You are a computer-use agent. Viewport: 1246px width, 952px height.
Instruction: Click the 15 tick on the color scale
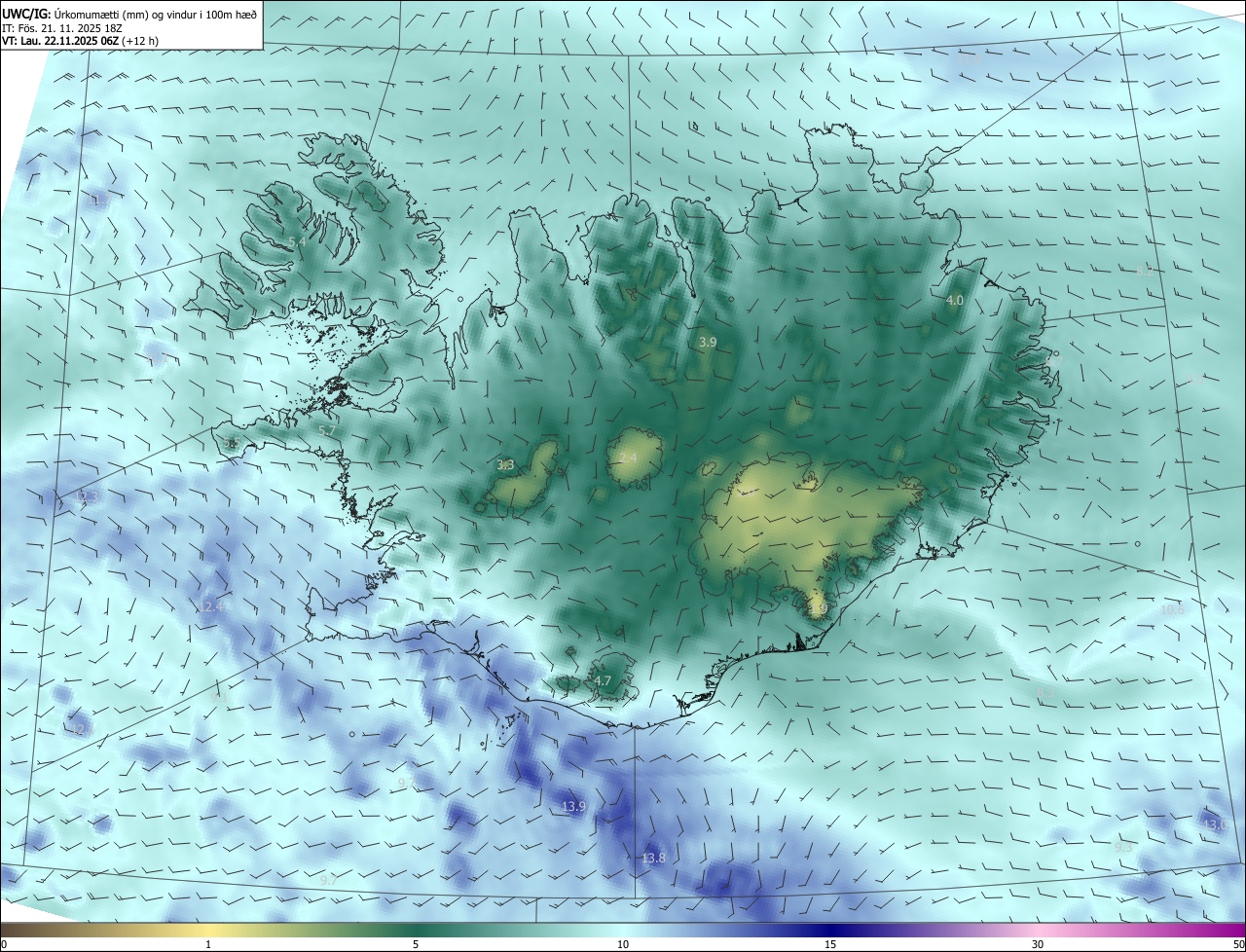[830, 944]
